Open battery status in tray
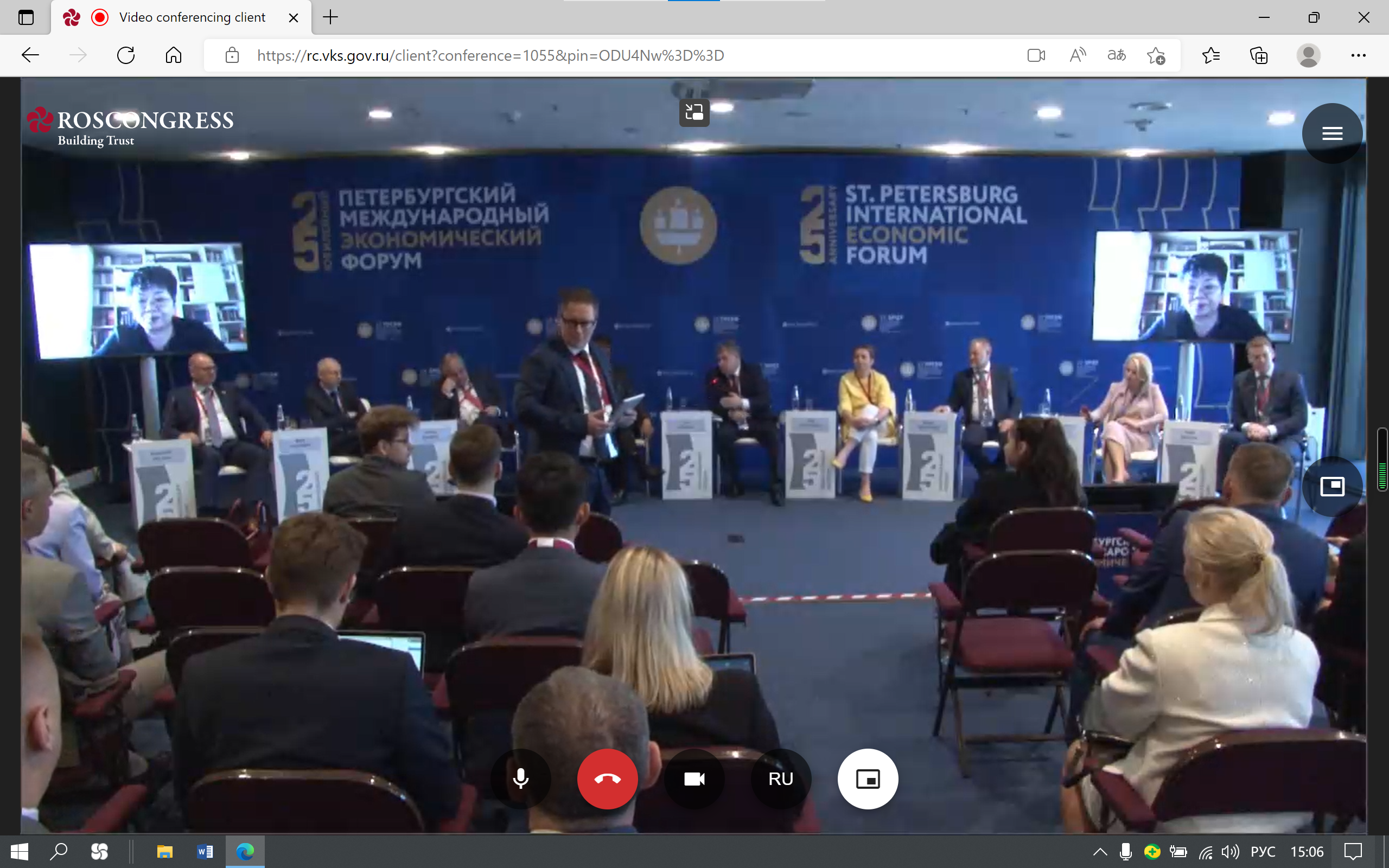 point(1178,852)
